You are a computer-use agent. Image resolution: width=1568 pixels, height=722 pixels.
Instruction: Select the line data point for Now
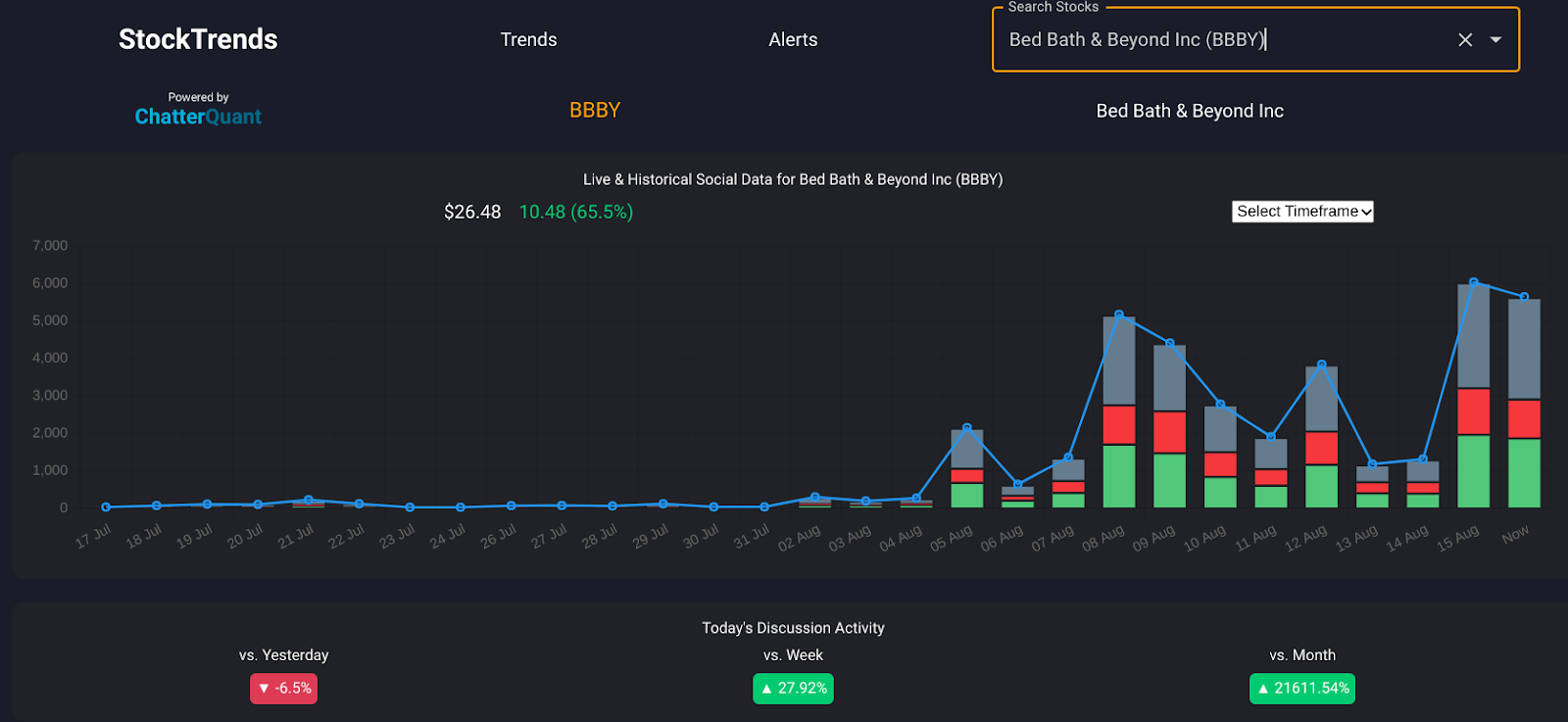point(1524,297)
